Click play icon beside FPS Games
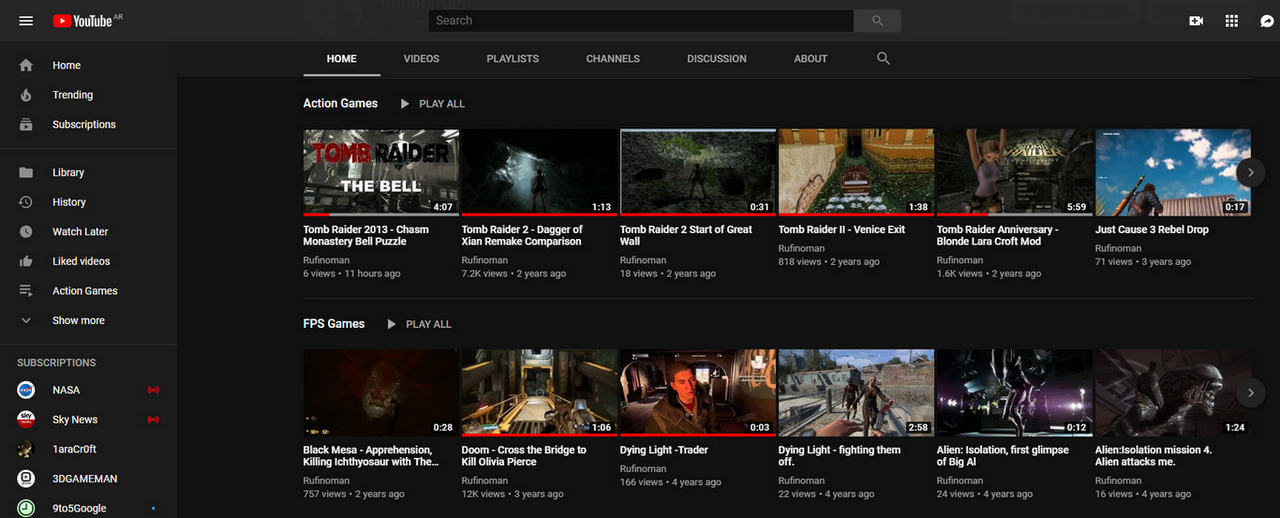The image size is (1280, 518). tap(392, 324)
